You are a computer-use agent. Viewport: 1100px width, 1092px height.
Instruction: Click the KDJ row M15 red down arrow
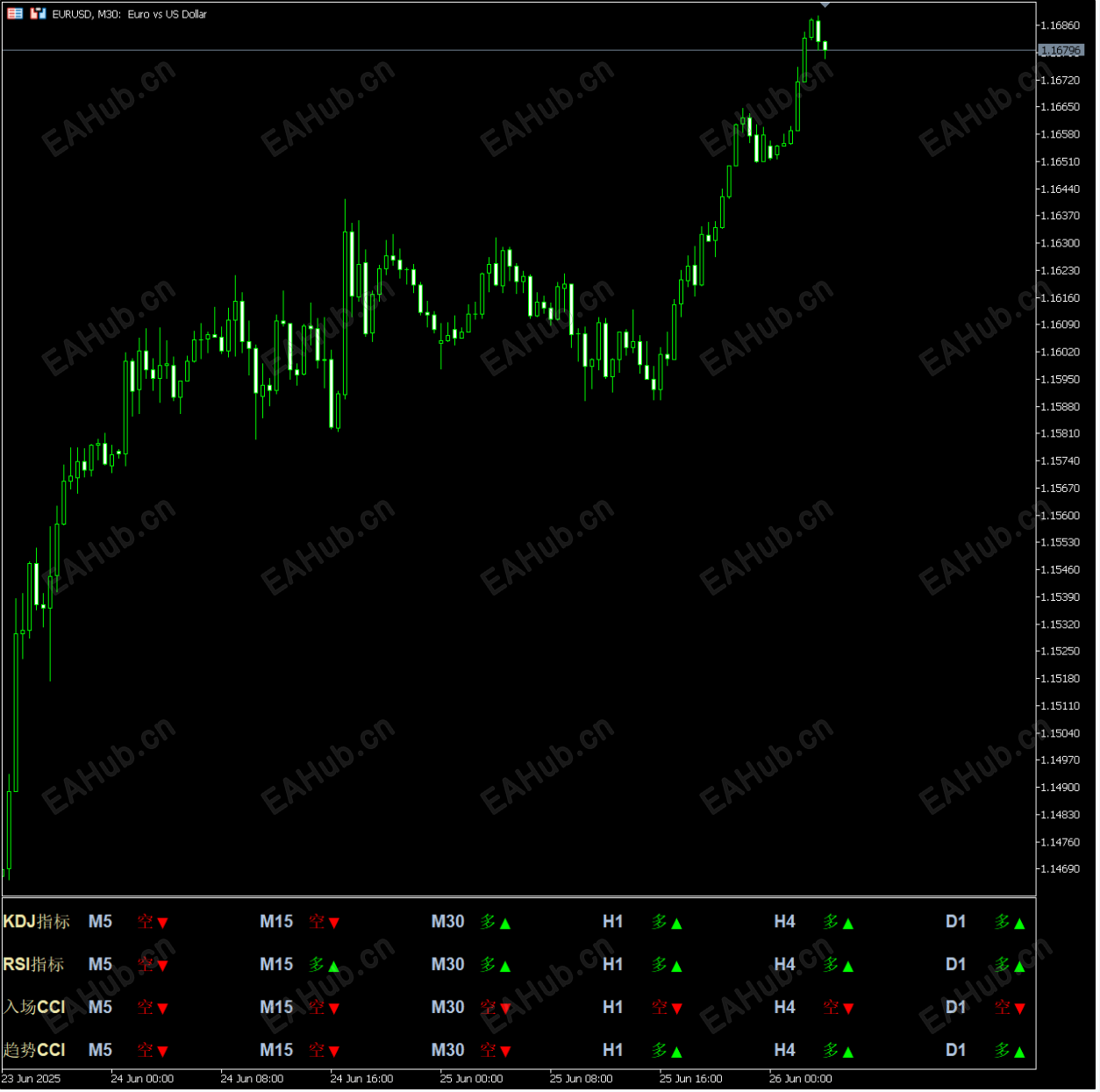(x=333, y=923)
